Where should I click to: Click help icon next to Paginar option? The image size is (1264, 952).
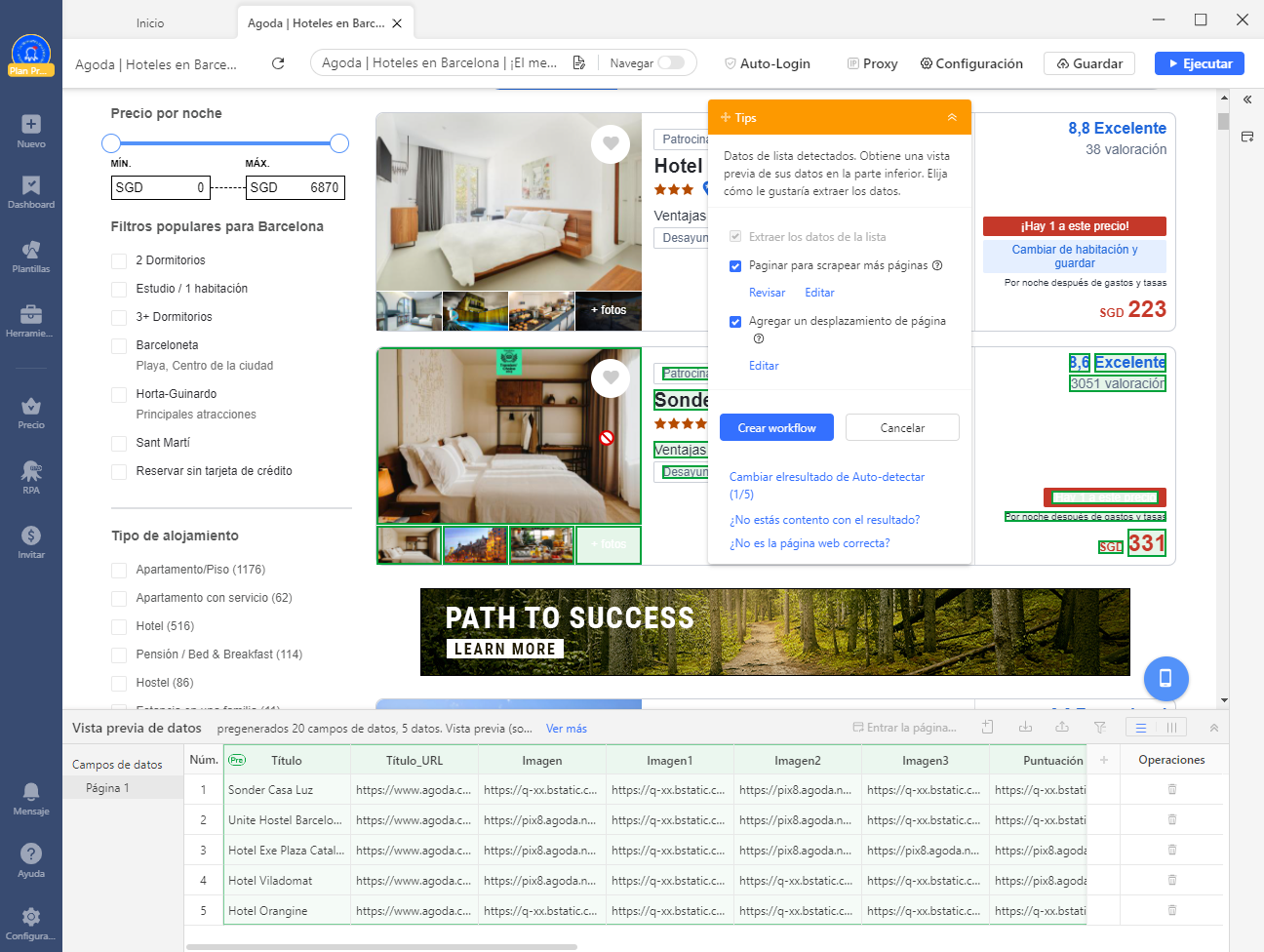[x=937, y=265]
